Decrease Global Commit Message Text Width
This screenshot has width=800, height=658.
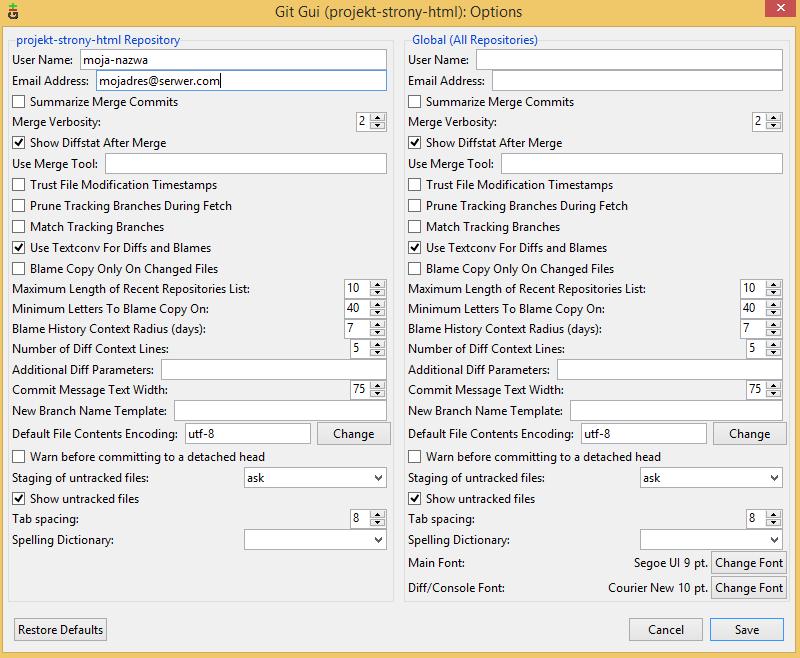[773, 393]
